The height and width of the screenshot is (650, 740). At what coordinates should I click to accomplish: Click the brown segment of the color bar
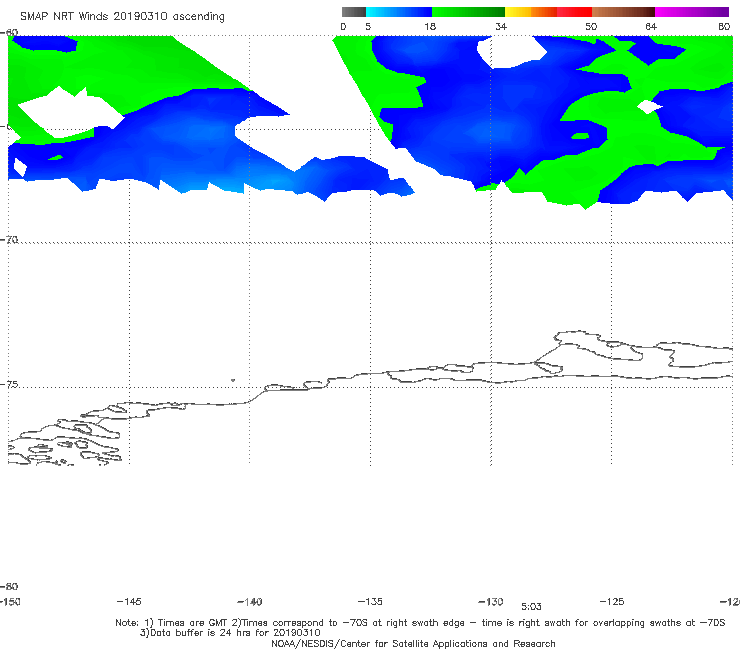[x=623, y=12]
